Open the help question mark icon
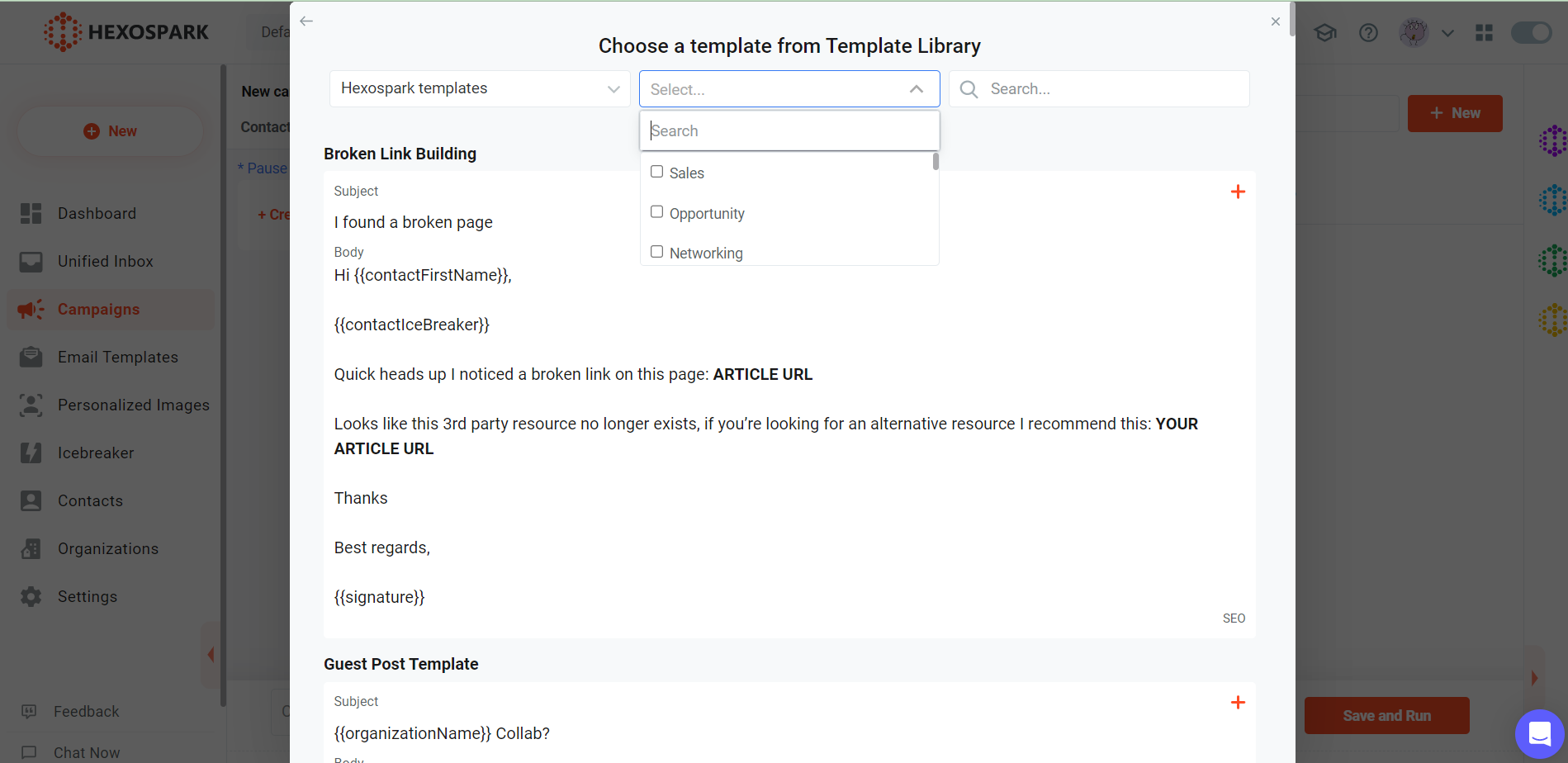Viewport: 1568px width, 763px height. 1368,33
